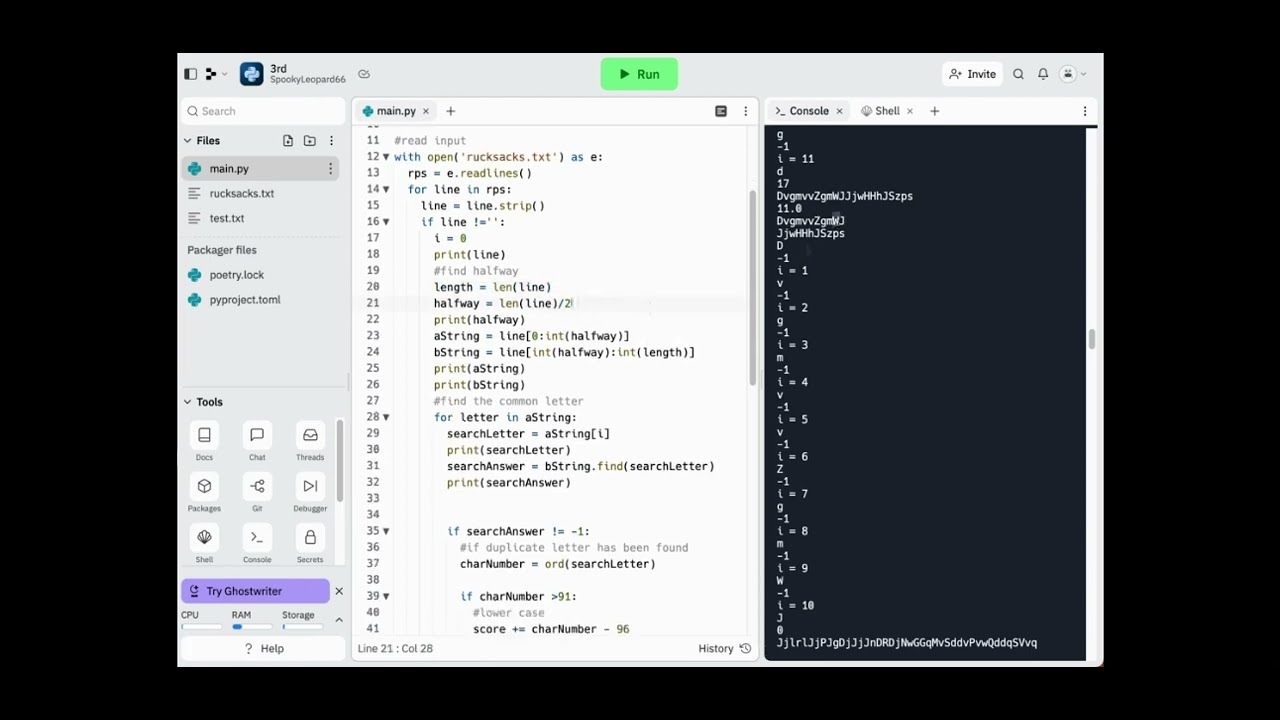Collapse the Tools section

click(187, 402)
